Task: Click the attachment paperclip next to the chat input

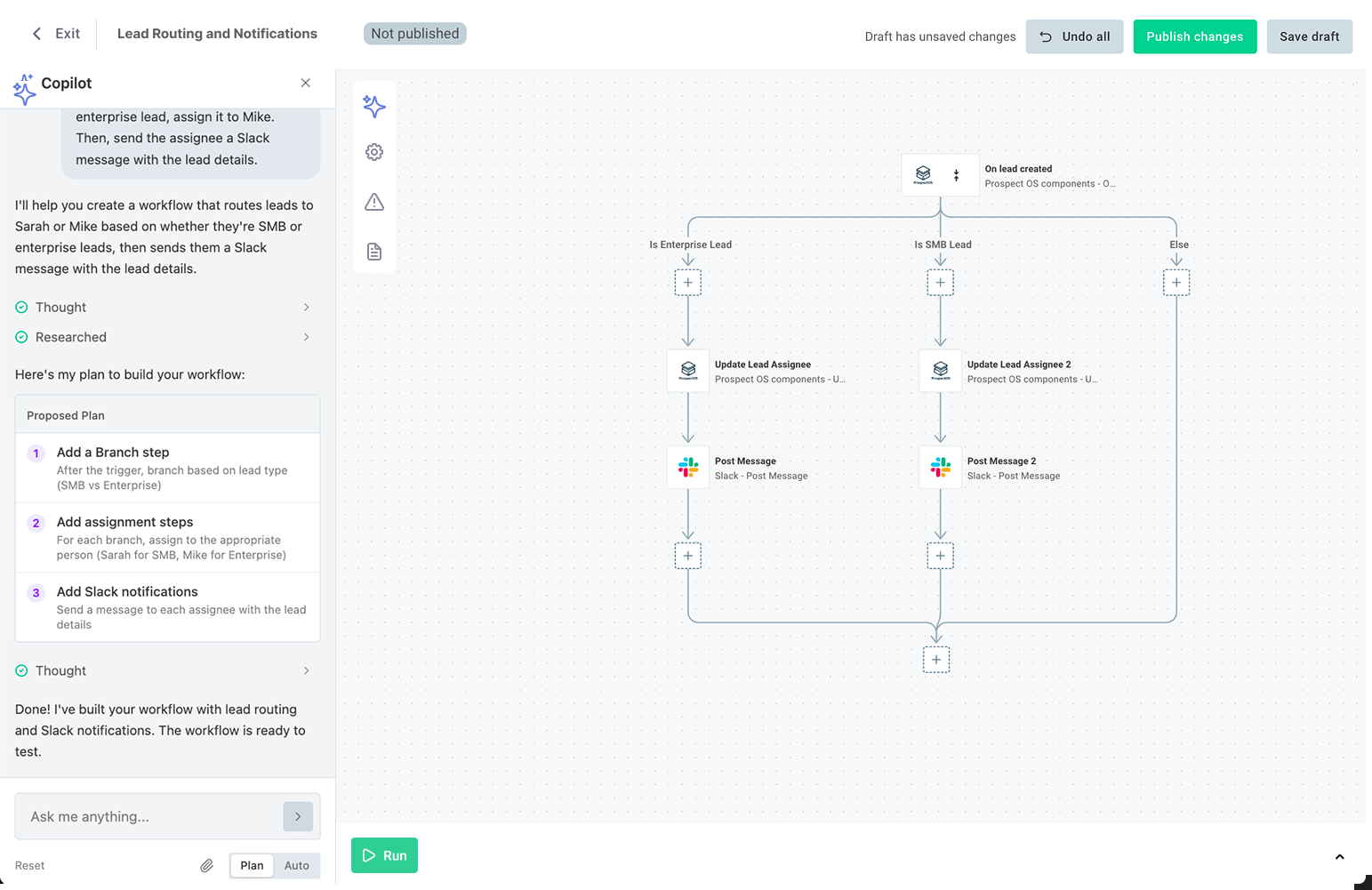Action: tap(206, 864)
